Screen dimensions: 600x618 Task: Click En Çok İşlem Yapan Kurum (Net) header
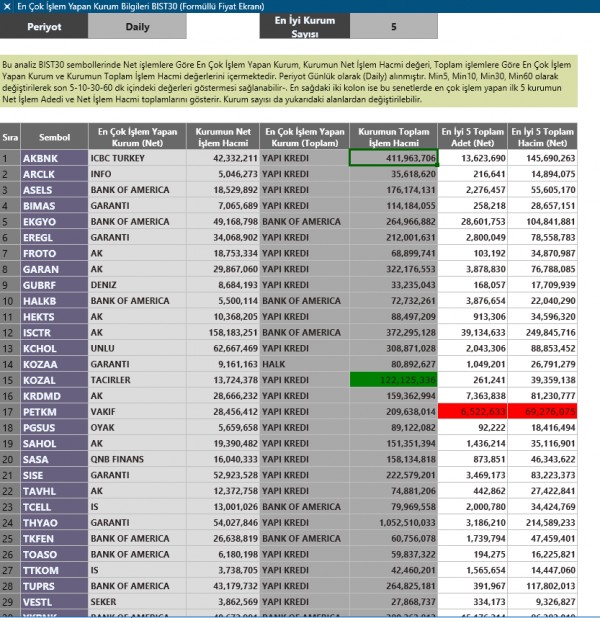(137, 137)
